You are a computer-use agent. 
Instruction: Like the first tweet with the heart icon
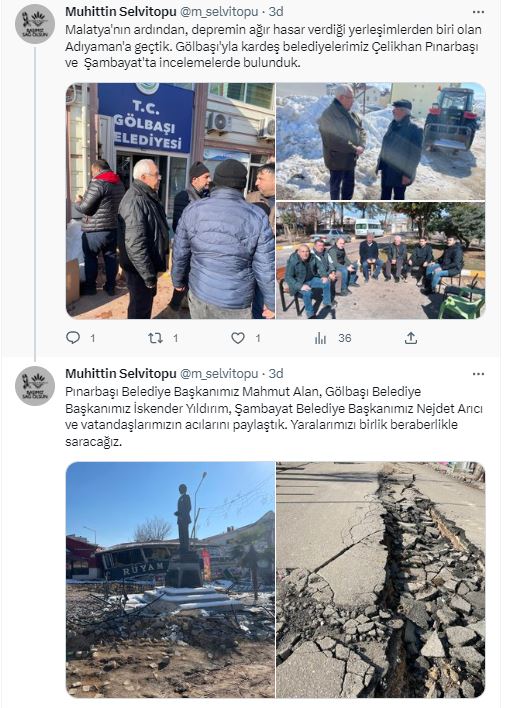238,338
